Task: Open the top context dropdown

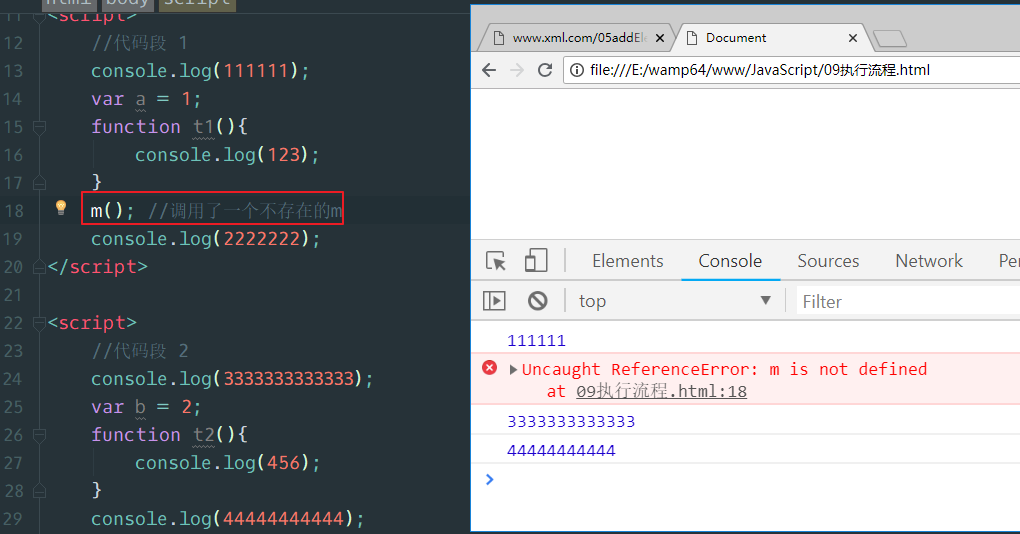Action: (x=675, y=301)
